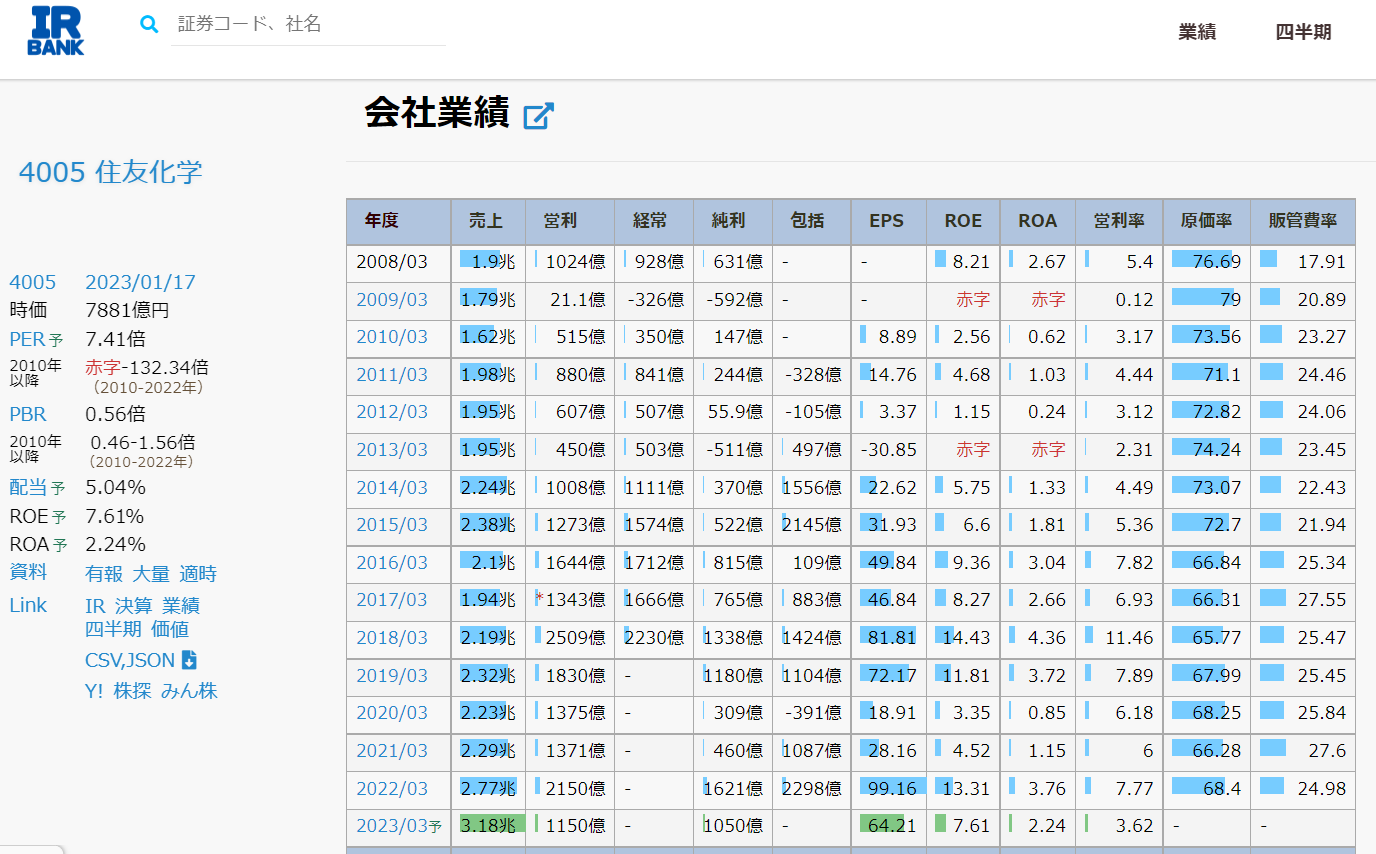Open the 2013/03 fiscal year link
The image size is (1376, 854).
392,450
